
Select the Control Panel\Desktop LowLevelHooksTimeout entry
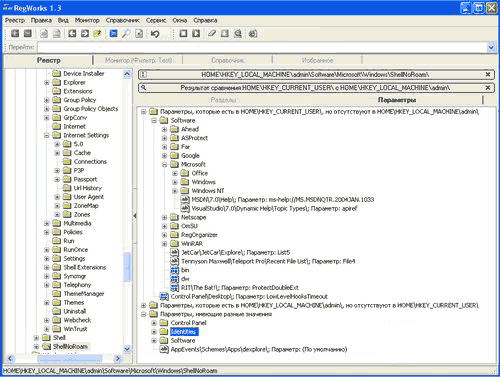(249, 296)
